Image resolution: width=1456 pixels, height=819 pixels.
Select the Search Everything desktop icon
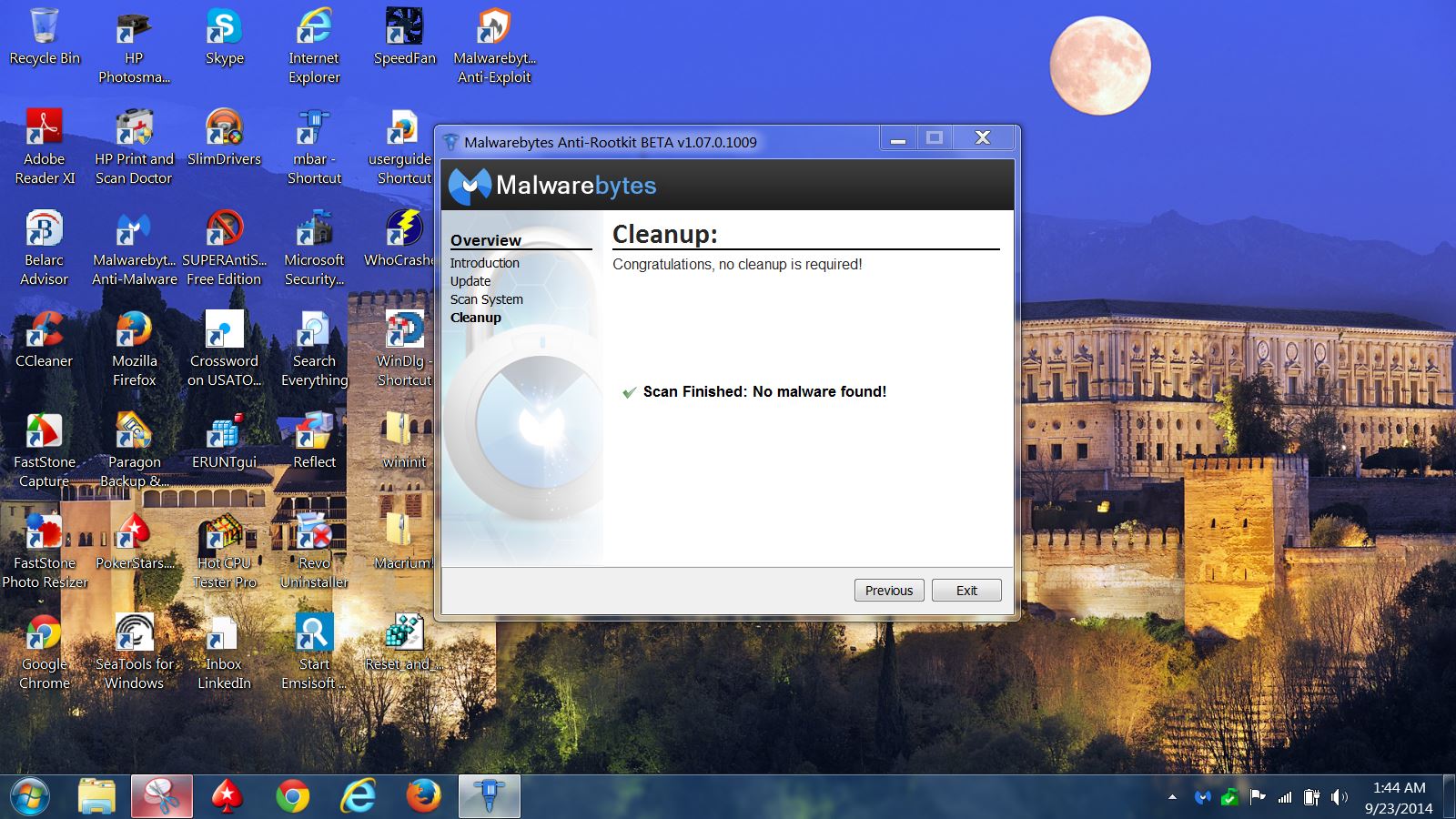[314, 350]
